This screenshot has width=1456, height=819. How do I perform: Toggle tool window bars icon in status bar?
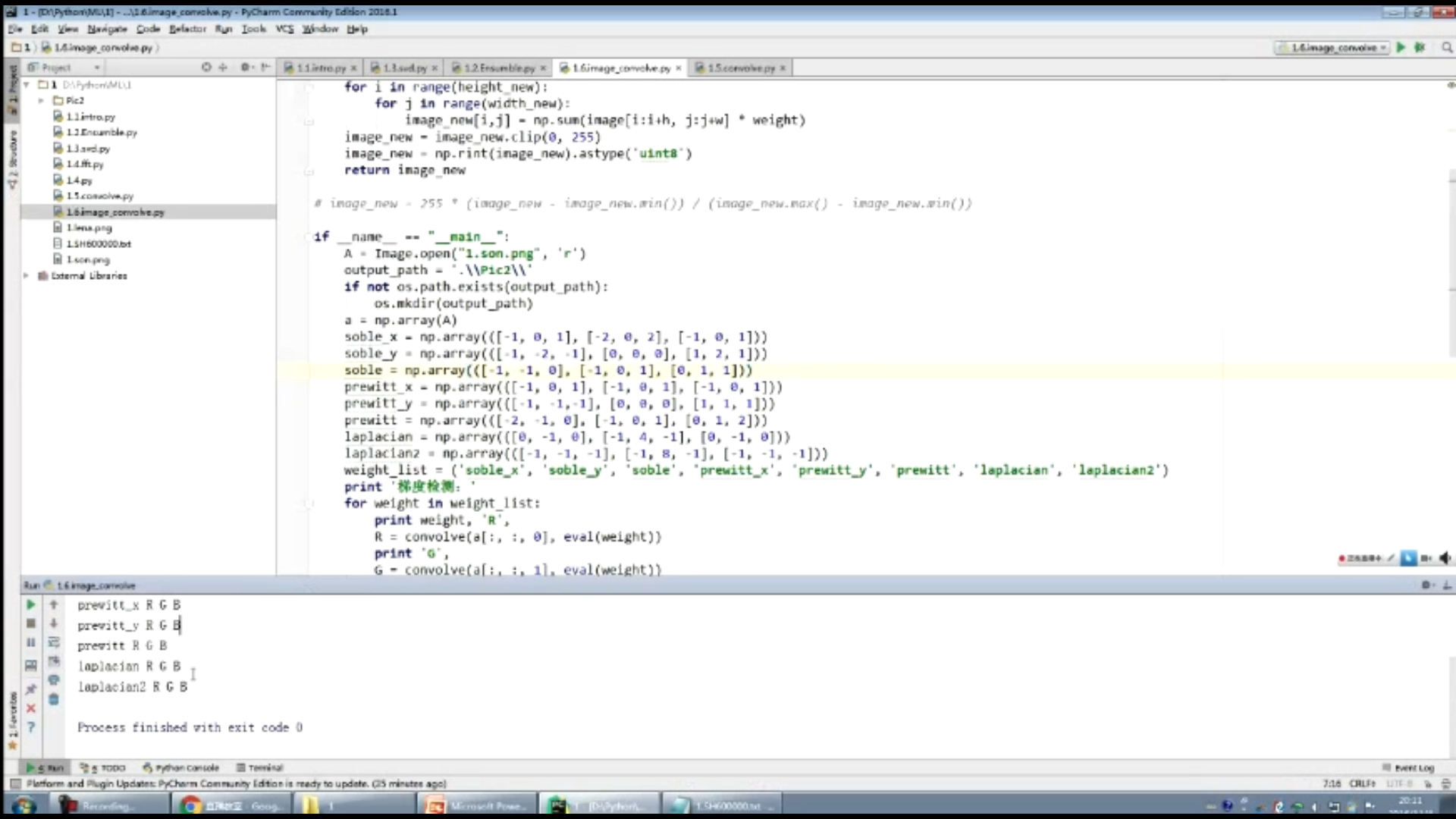(14, 783)
